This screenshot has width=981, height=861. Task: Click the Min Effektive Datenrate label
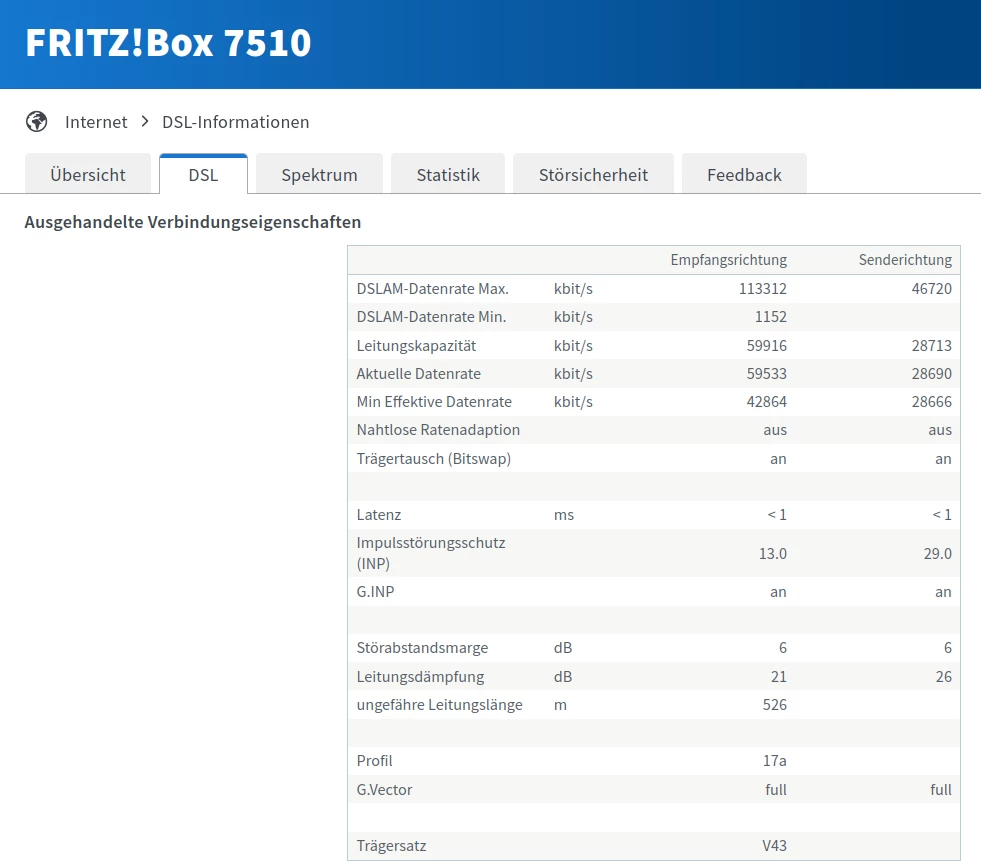tap(434, 402)
